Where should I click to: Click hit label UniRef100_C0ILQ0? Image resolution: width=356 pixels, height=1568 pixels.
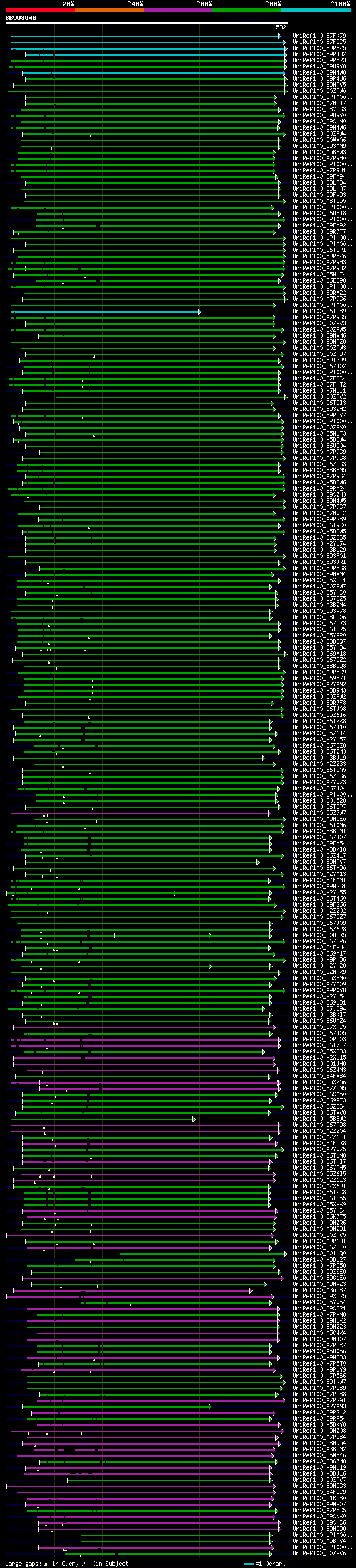tap(319, 1254)
